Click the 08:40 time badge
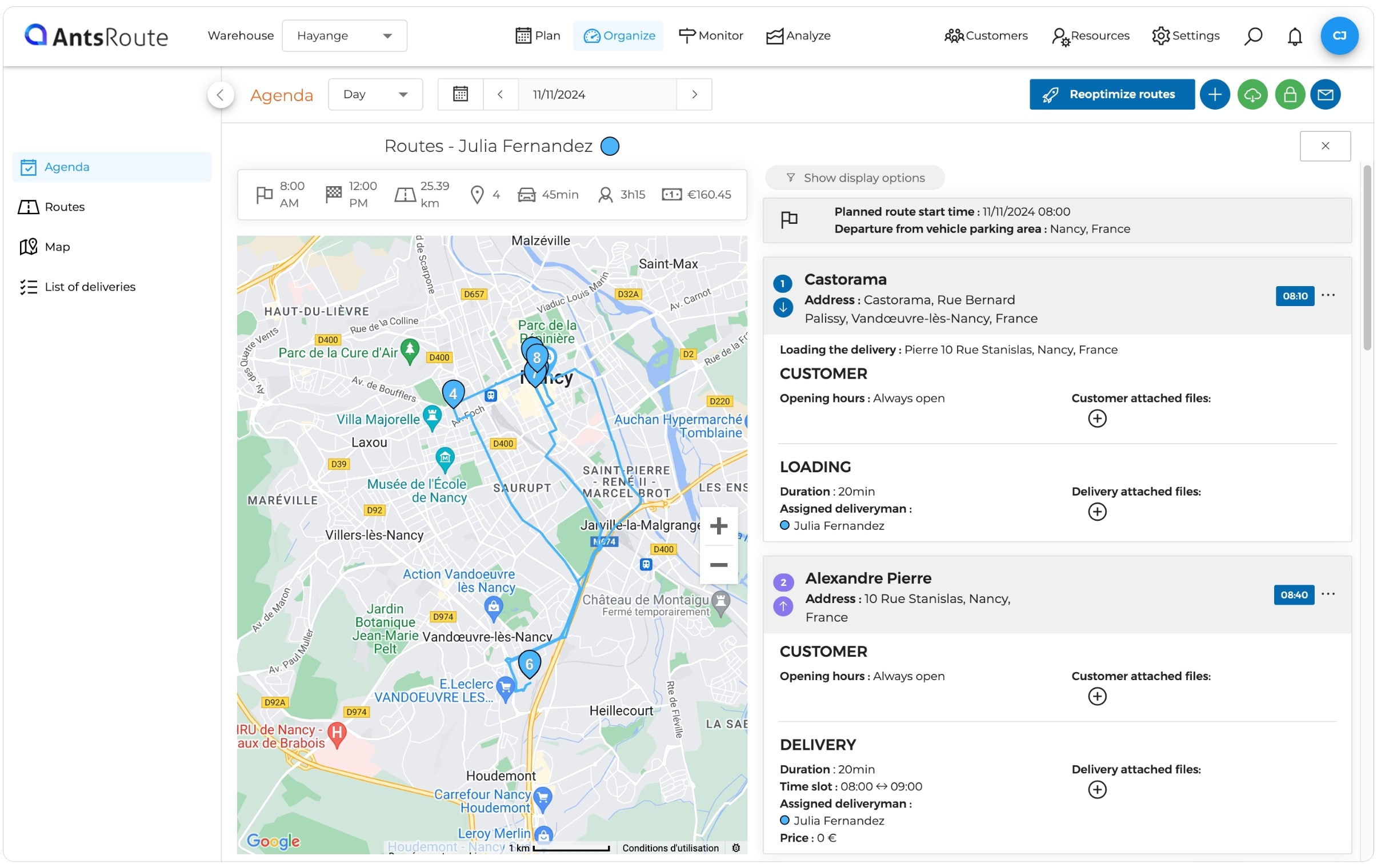 pos(1294,595)
